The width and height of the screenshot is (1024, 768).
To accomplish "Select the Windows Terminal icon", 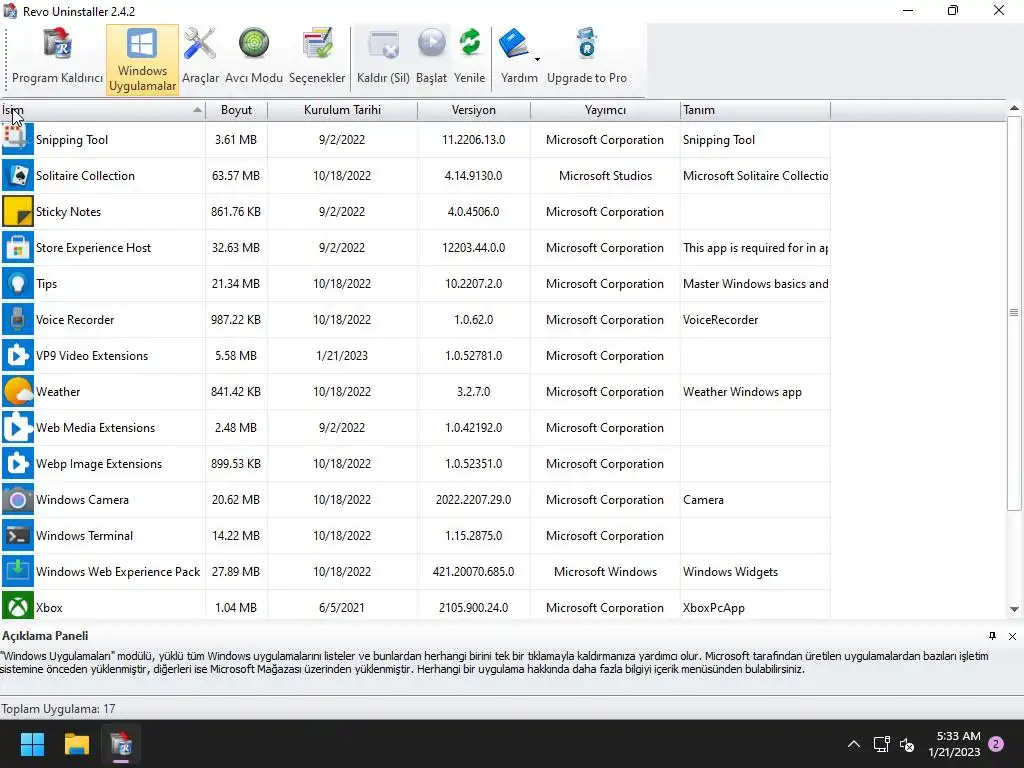I will point(18,536).
